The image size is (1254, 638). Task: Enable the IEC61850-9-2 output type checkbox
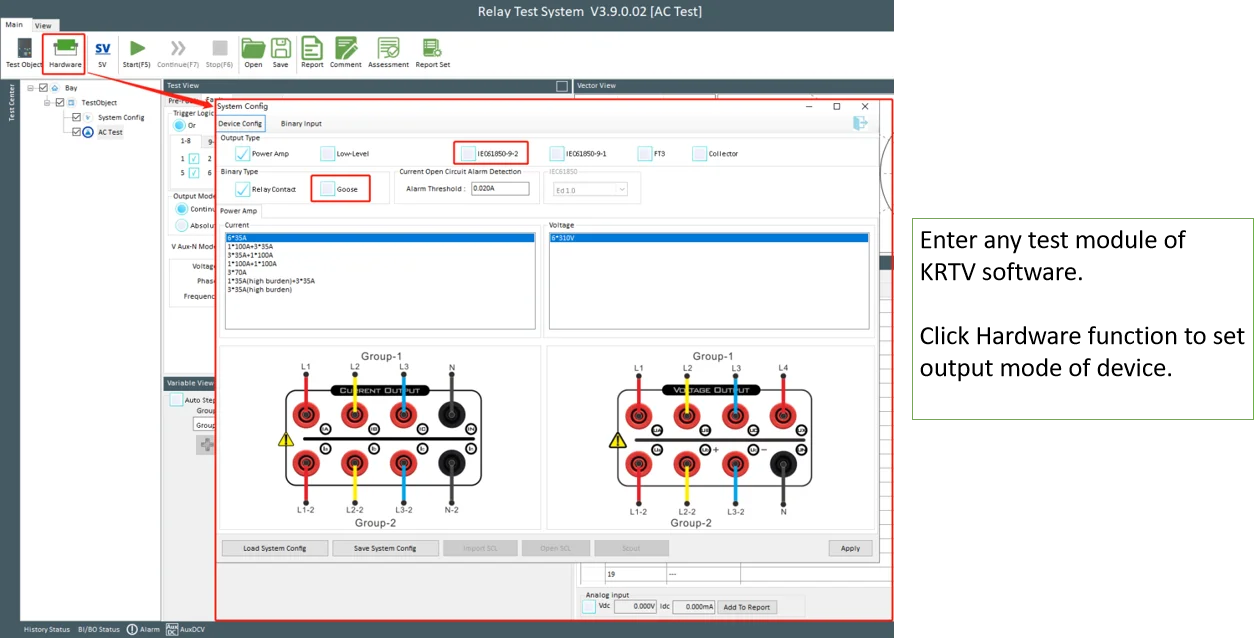click(468, 153)
